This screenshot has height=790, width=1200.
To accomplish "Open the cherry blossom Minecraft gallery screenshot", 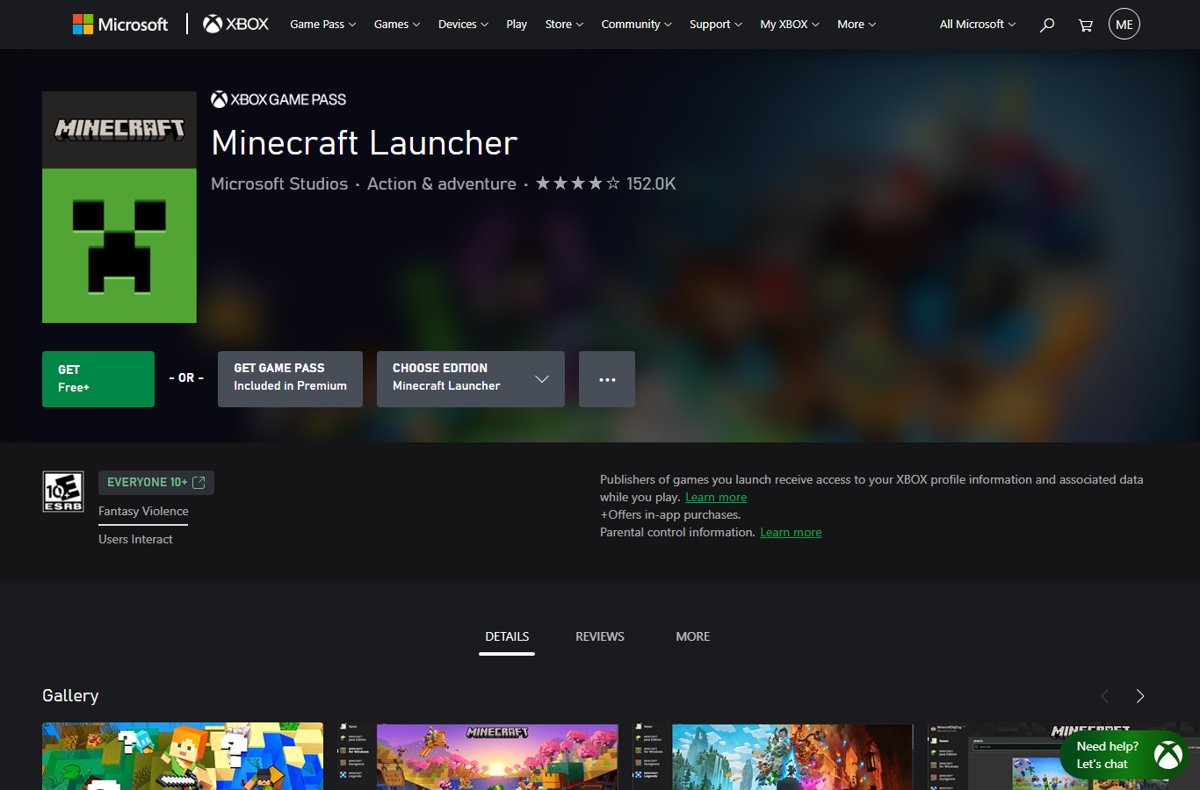I will tap(478, 756).
